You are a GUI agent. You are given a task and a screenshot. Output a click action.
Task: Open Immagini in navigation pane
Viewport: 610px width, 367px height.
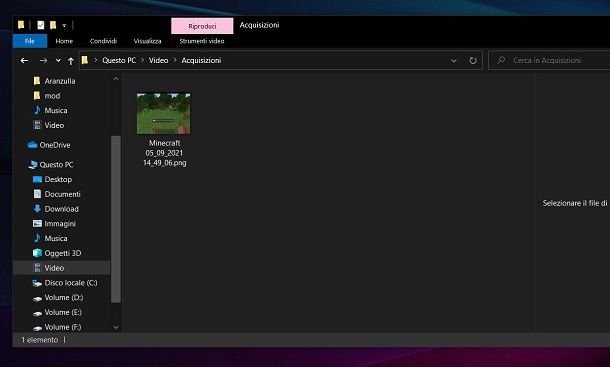[x=60, y=224]
